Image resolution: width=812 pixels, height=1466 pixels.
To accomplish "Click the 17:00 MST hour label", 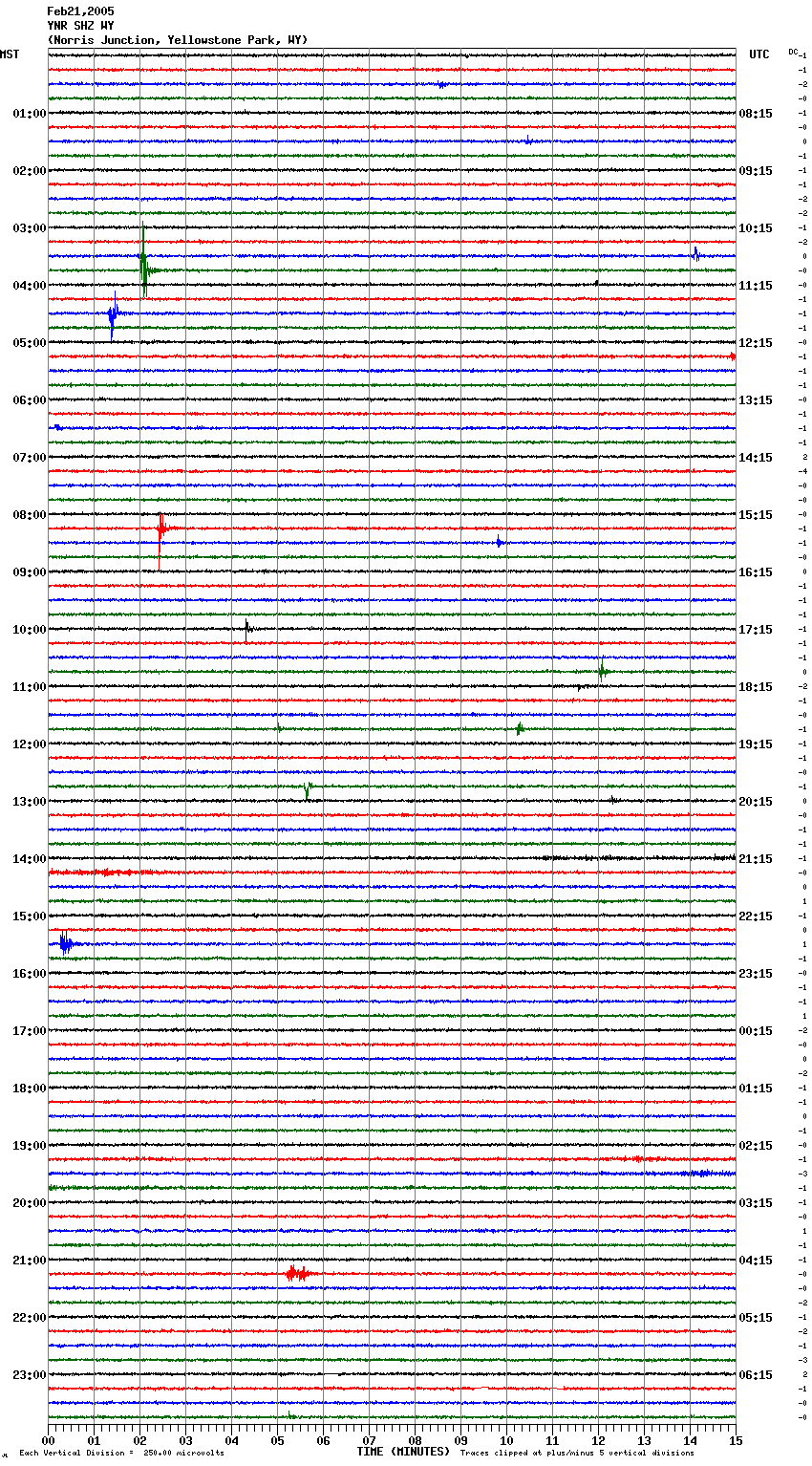I will [30, 1031].
